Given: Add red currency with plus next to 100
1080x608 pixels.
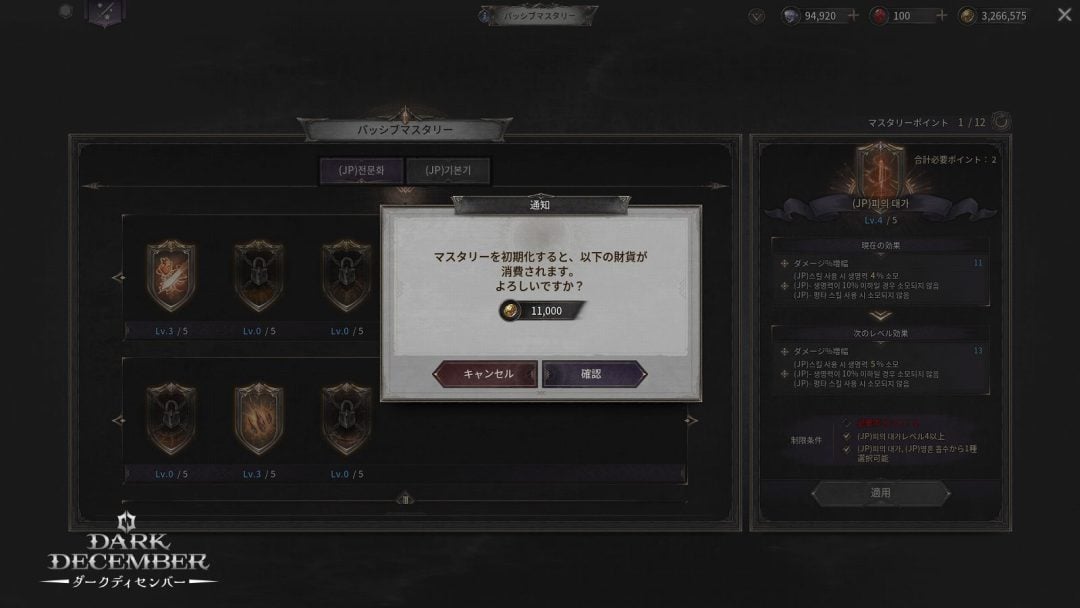Looking at the screenshot, I should (942, 15).
